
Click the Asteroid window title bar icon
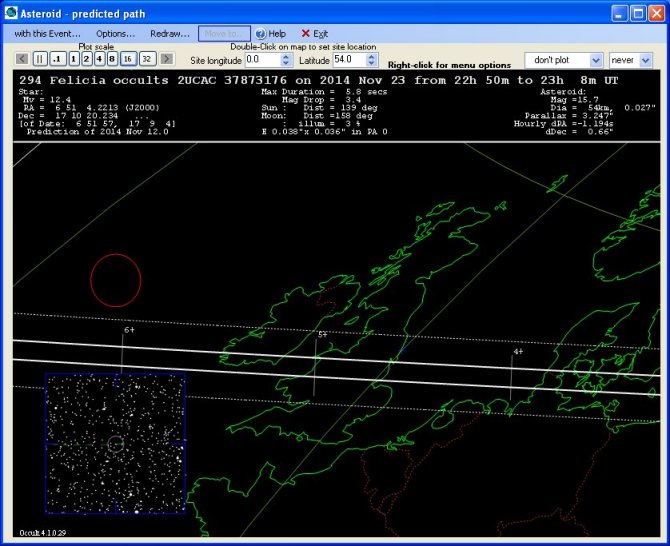(x=11, y=12)
